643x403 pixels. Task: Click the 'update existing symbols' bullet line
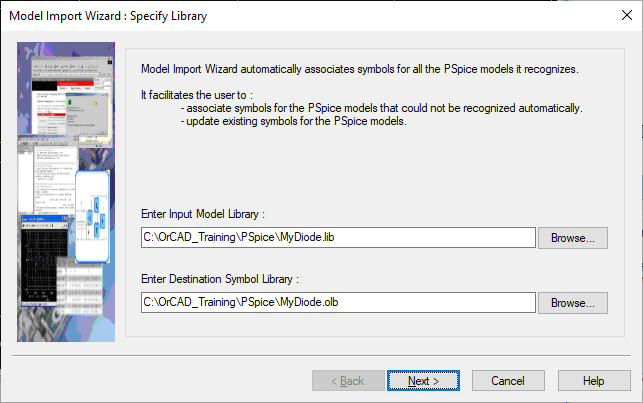[294, 121]
